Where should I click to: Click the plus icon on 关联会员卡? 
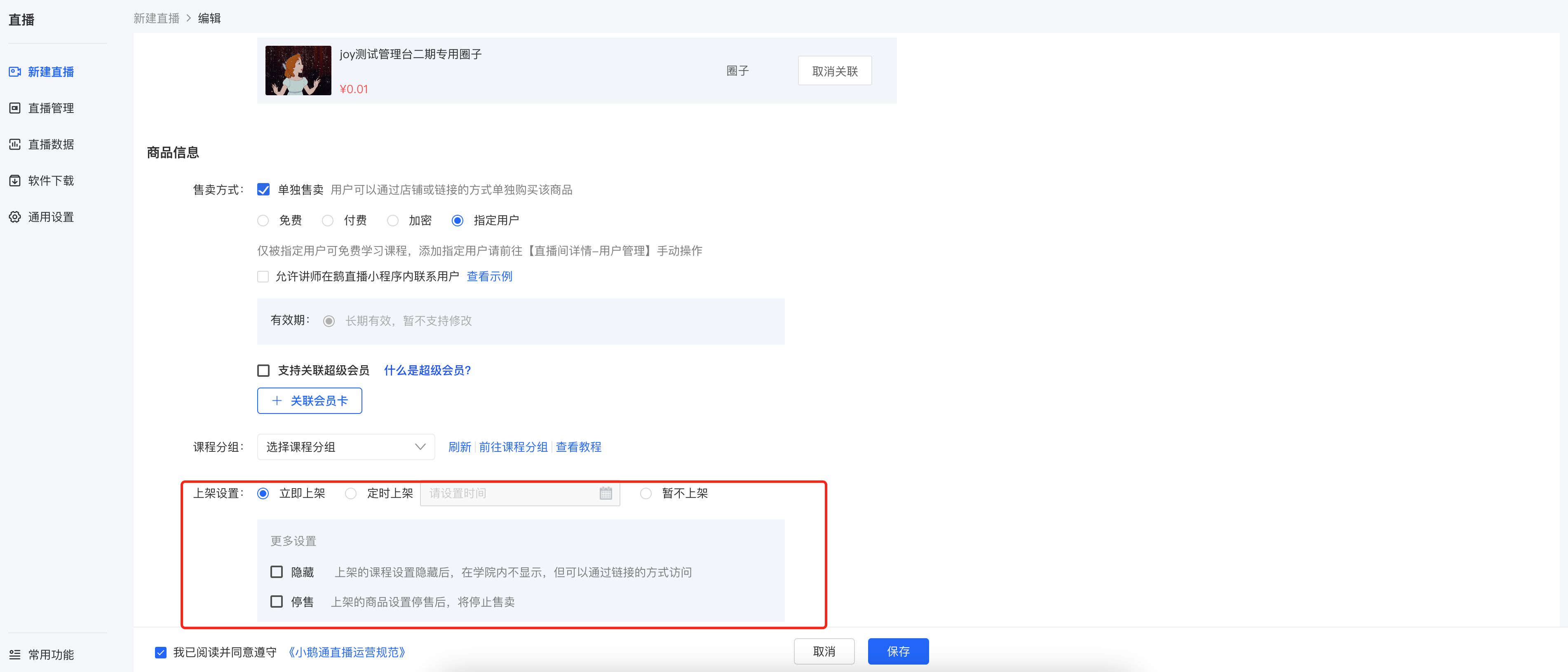coord(277,401)
